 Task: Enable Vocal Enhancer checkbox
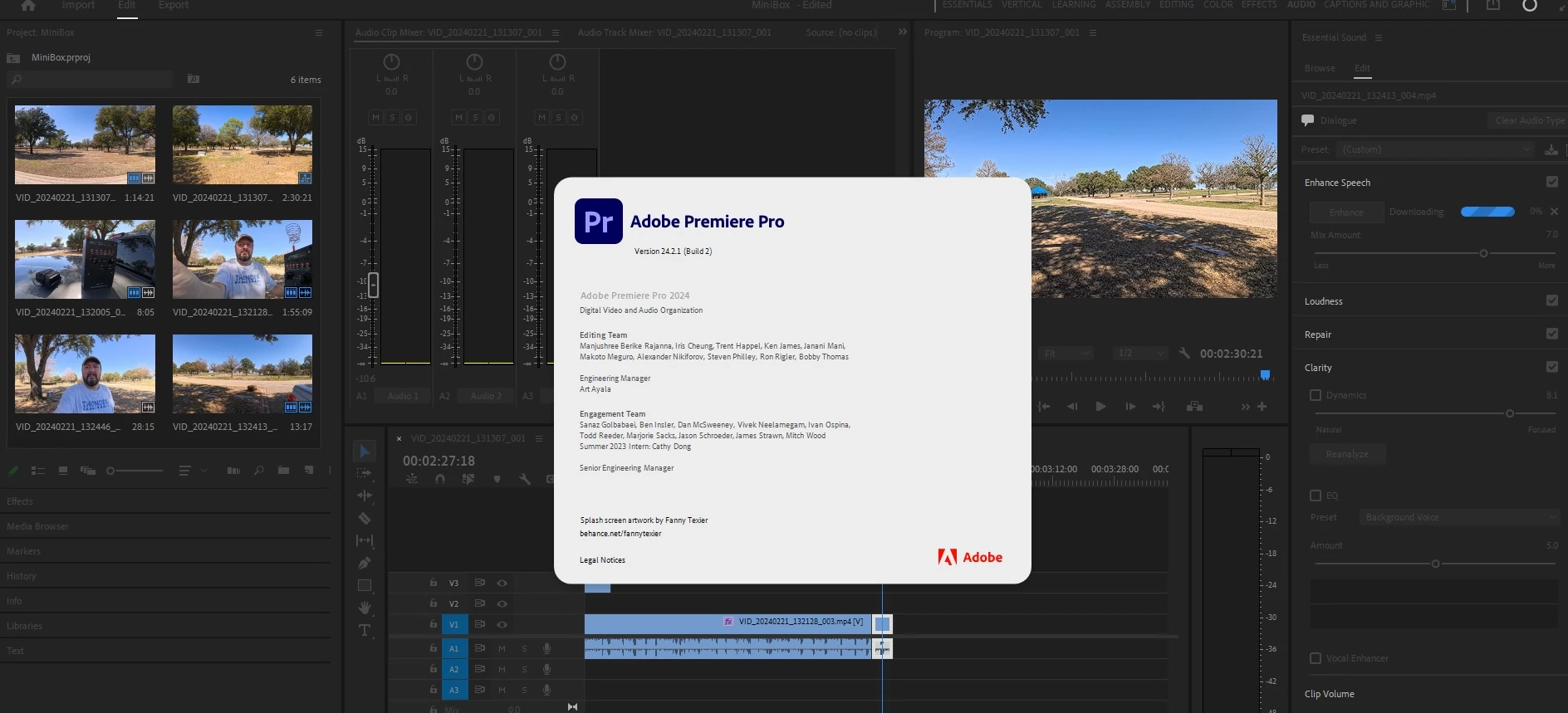click(1316, 658)
